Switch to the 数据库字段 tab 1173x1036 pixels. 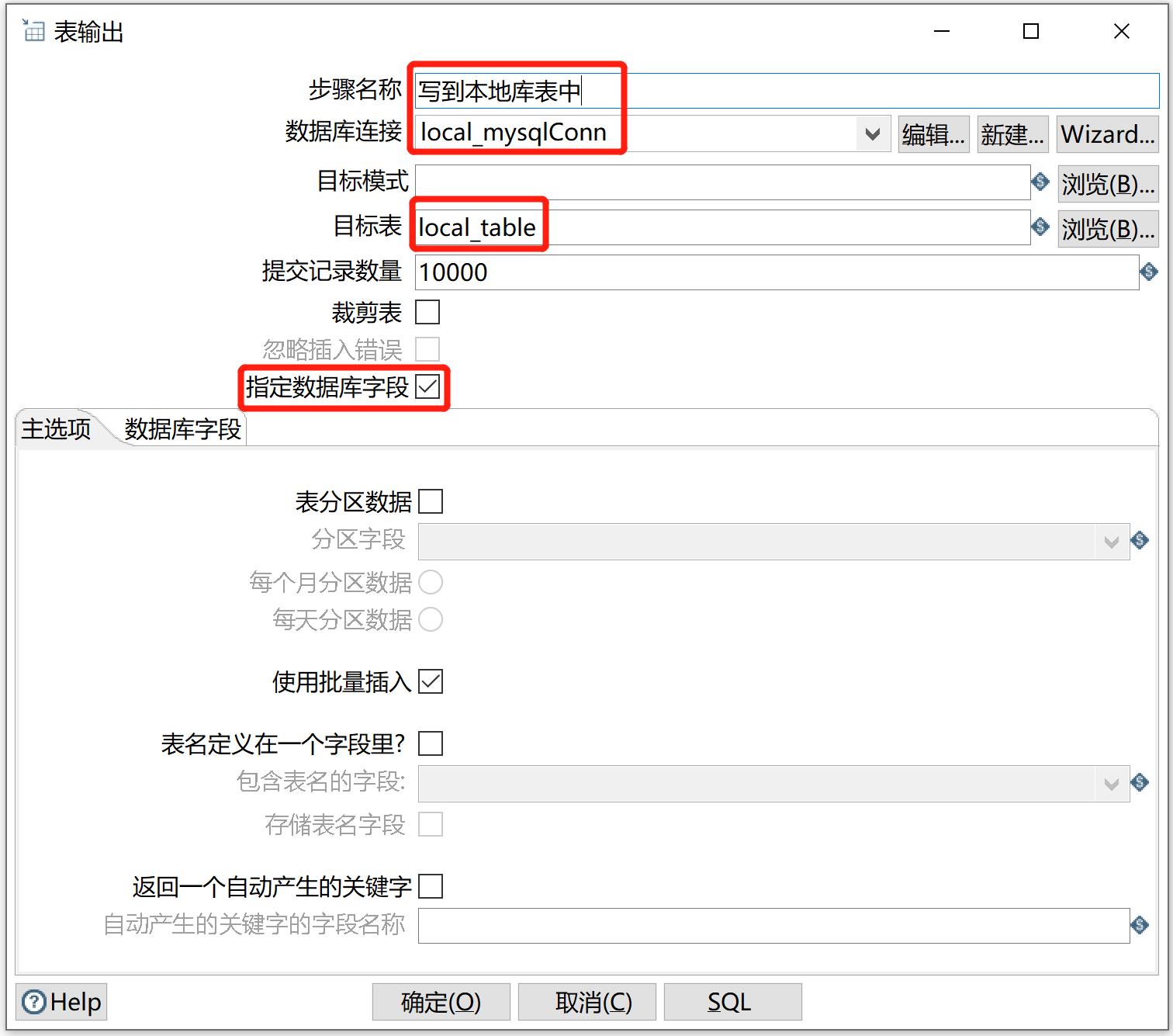pos(182,429)
